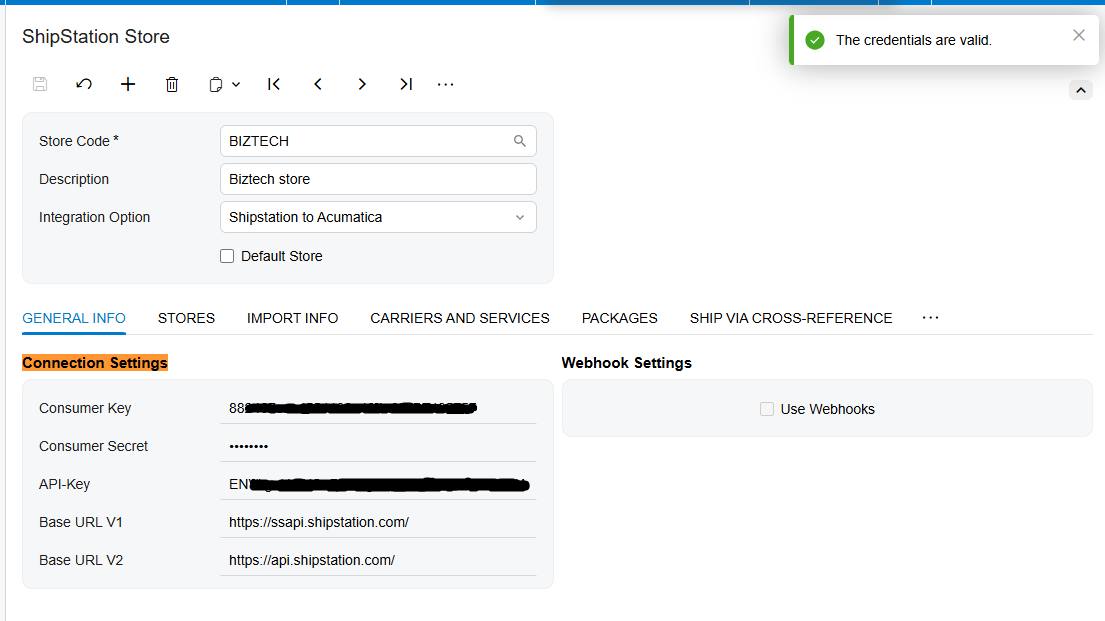Click the 'The credentials are valid.' message
The height and width of the screenshot is (621, 1105).
pos(913,40)
